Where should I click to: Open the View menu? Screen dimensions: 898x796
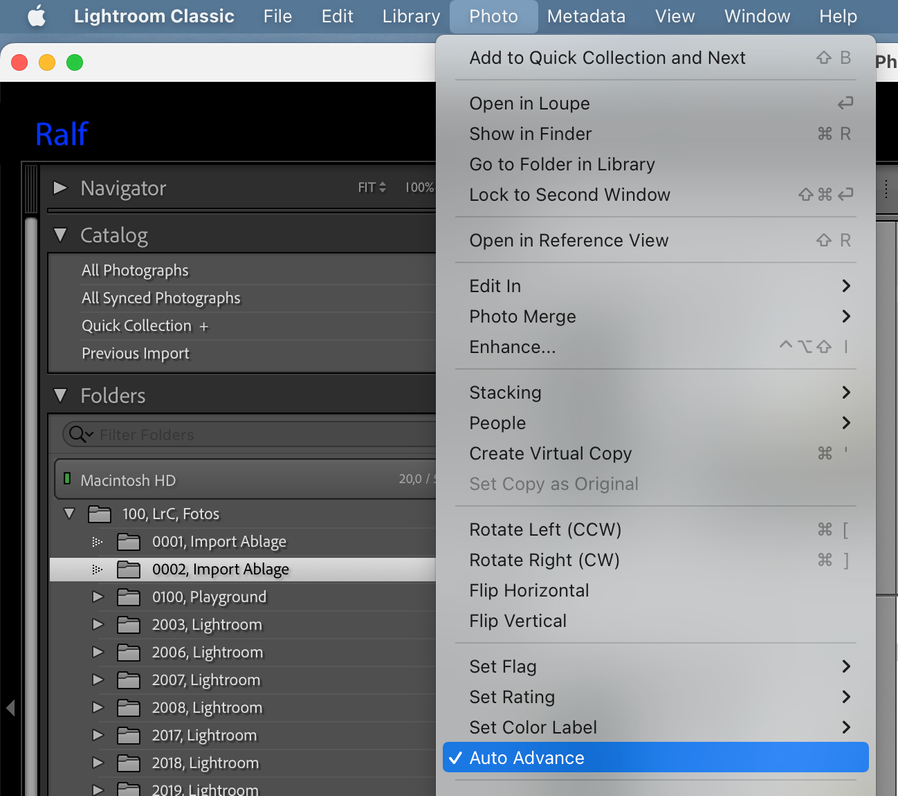pyautogui.click(x=675, y=16)
